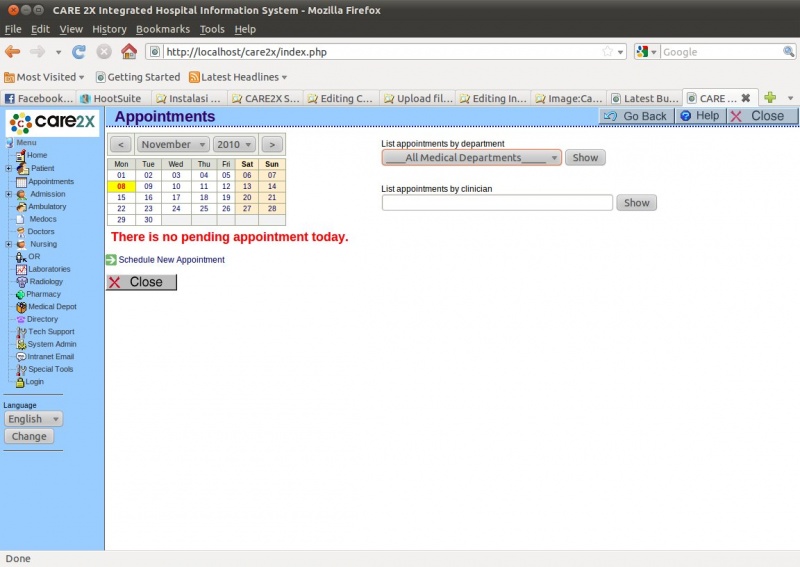Viewport: 800px width, 567px height.
Task: Open the English language dropdown
Action: click(33, 419)
